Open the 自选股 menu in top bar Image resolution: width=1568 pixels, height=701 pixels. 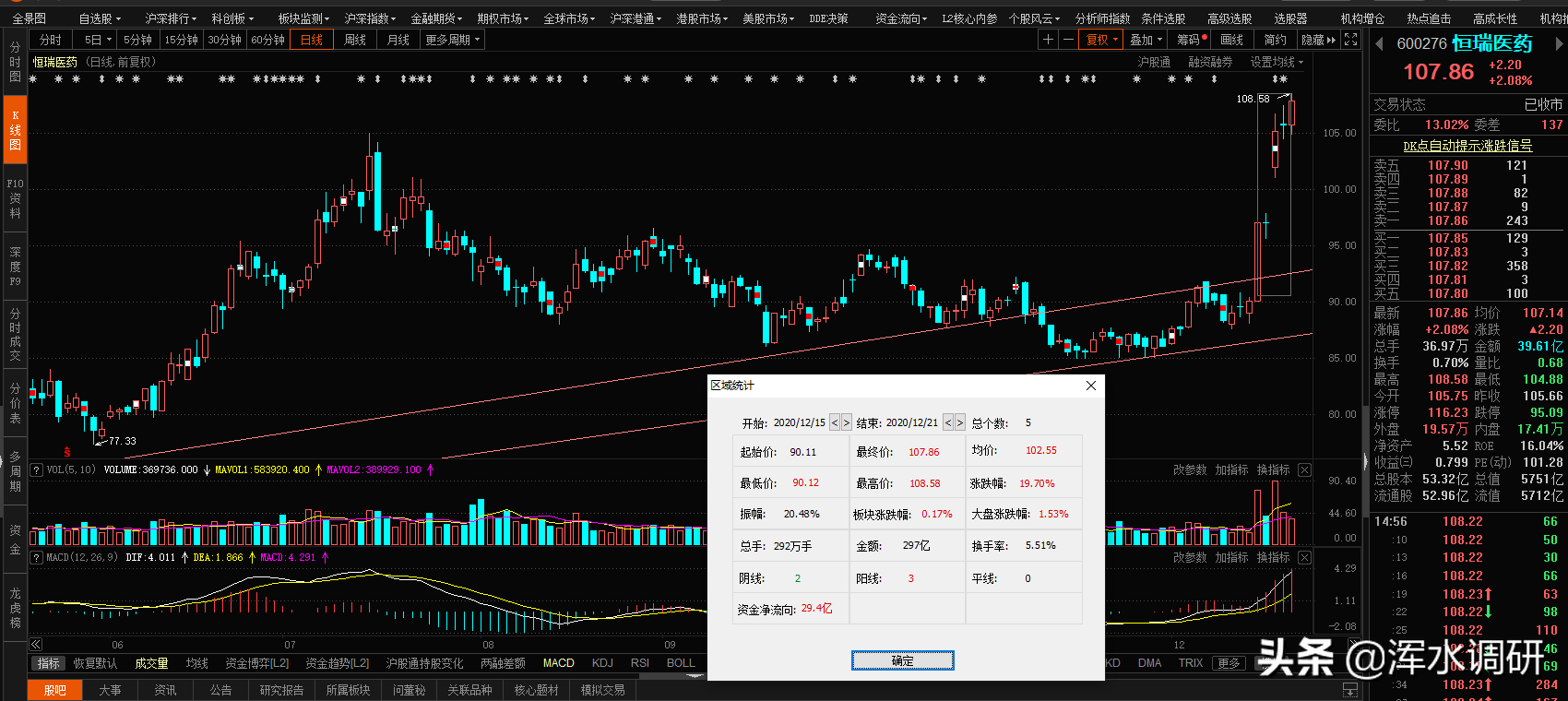tap(100, 18)
